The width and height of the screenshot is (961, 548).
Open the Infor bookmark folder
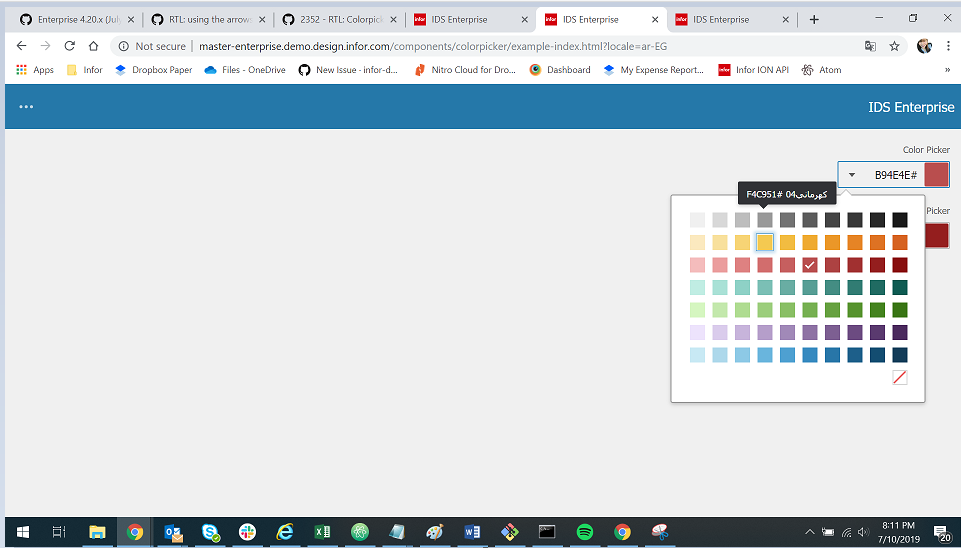85,70
